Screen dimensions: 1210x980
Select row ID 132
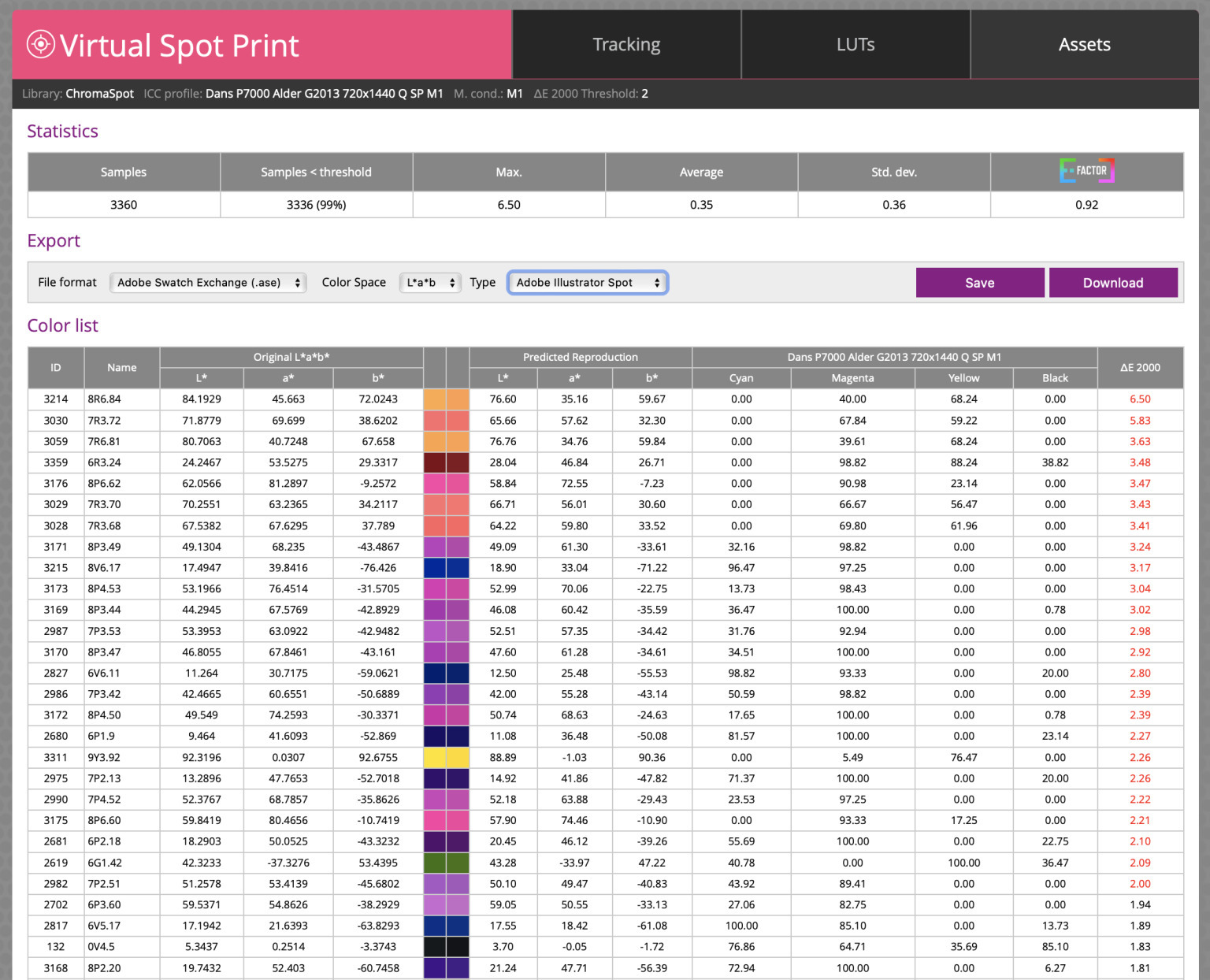click(56, 947)
